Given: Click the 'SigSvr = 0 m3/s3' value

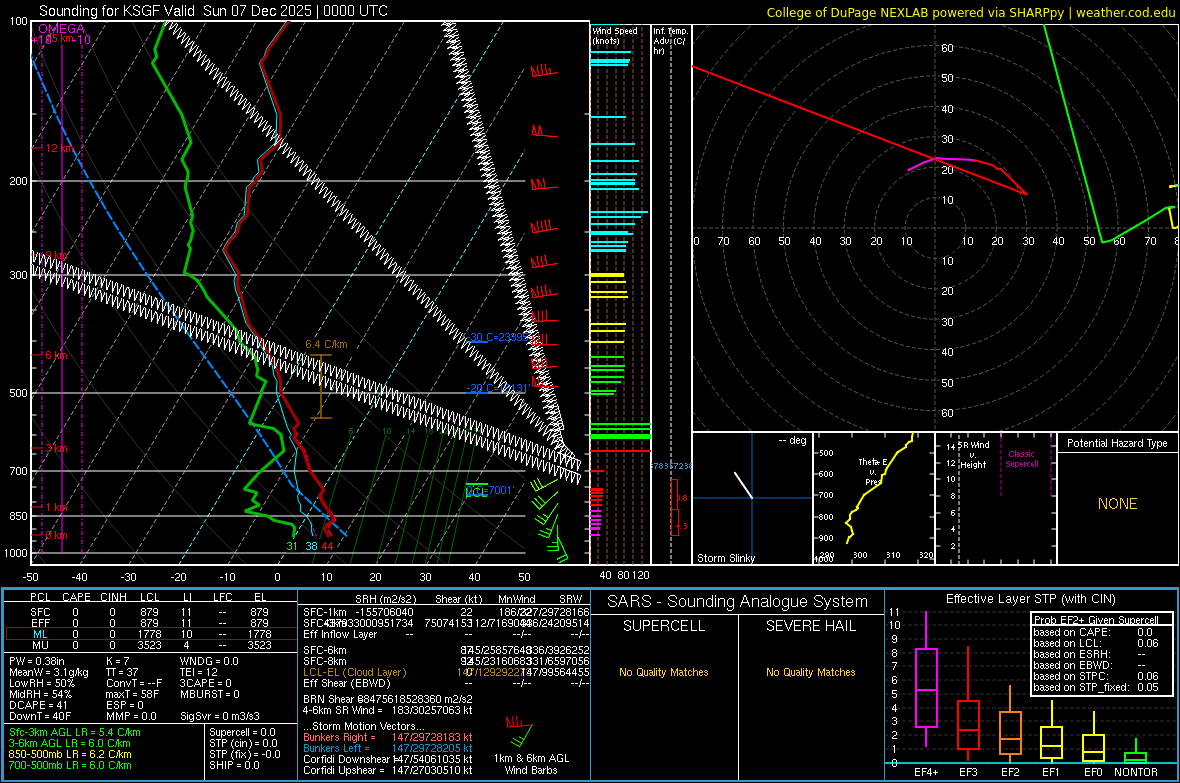Looking at the screenshot, I should pos(220,717).
